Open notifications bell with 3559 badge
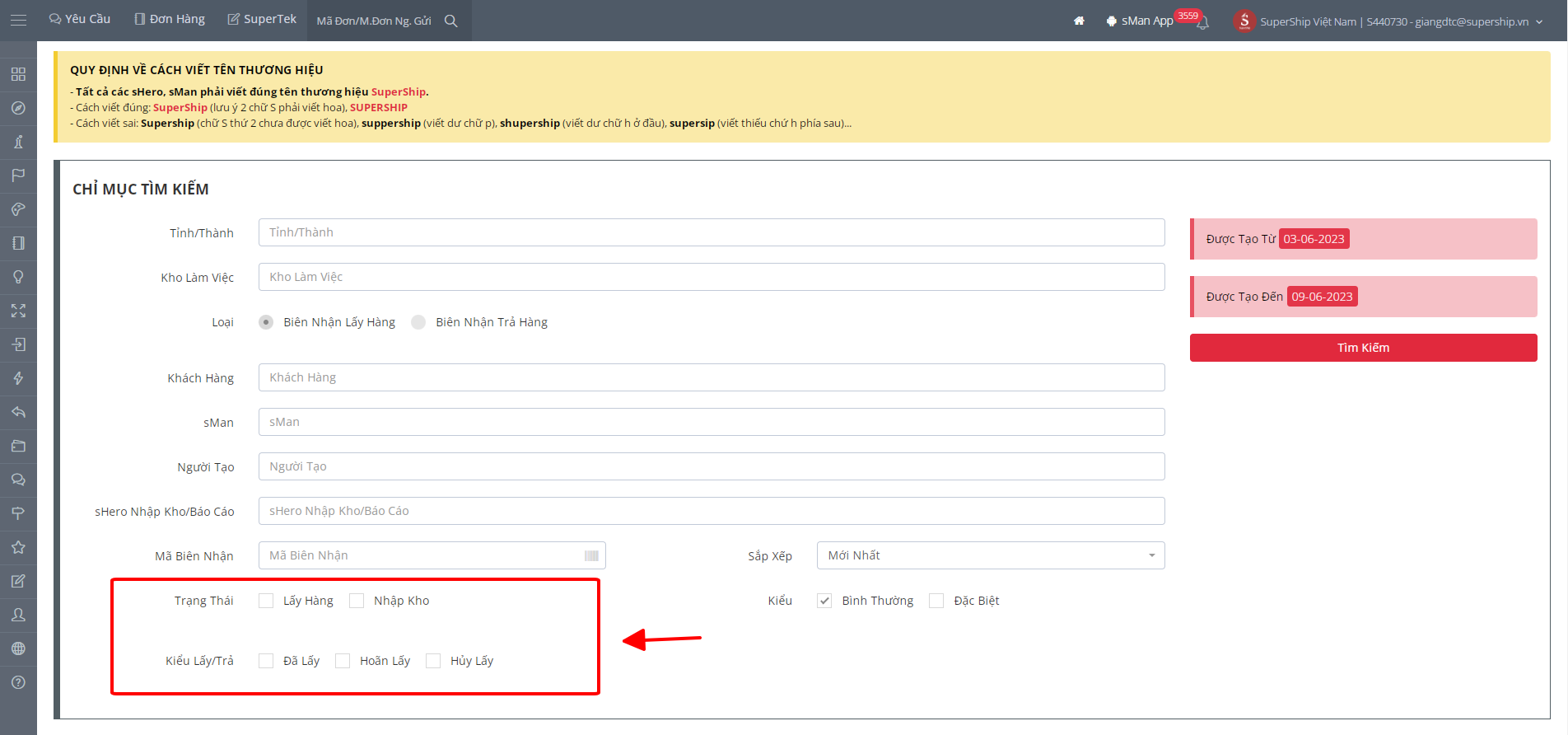 [1202, 22]
